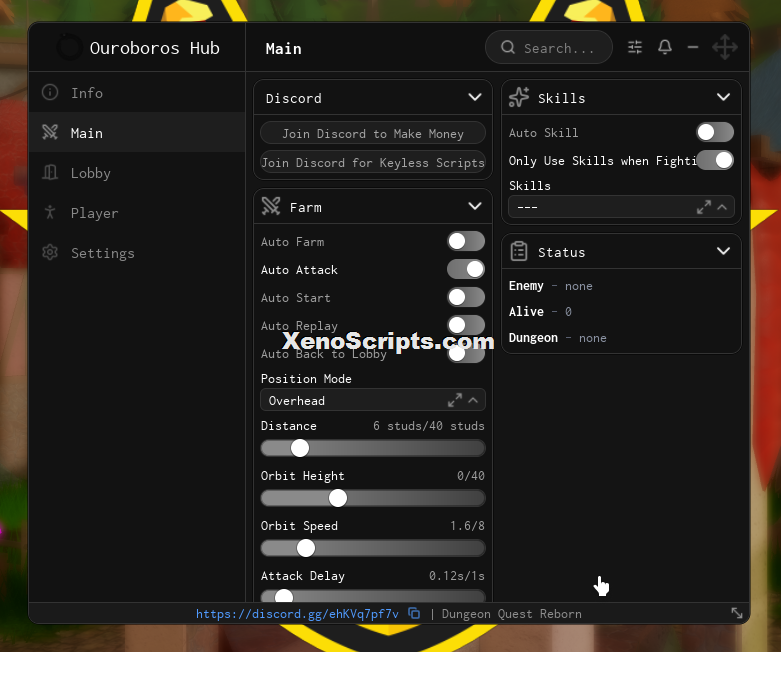
Task: Click the clipboard icon in Status header
Action: [x=519, y=251]
